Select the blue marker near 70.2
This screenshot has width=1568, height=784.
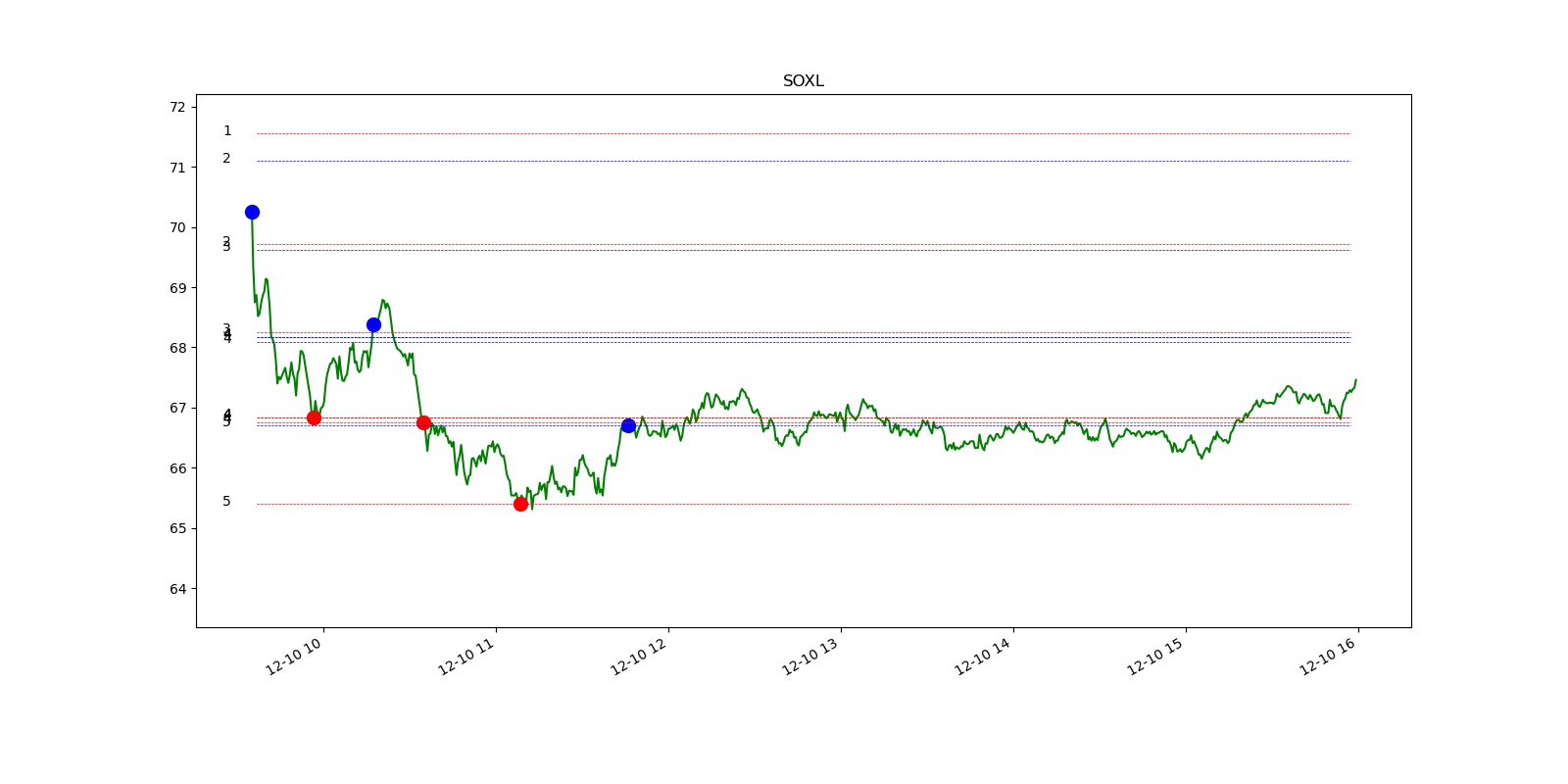pyautogui.click(x=252, y=212)
